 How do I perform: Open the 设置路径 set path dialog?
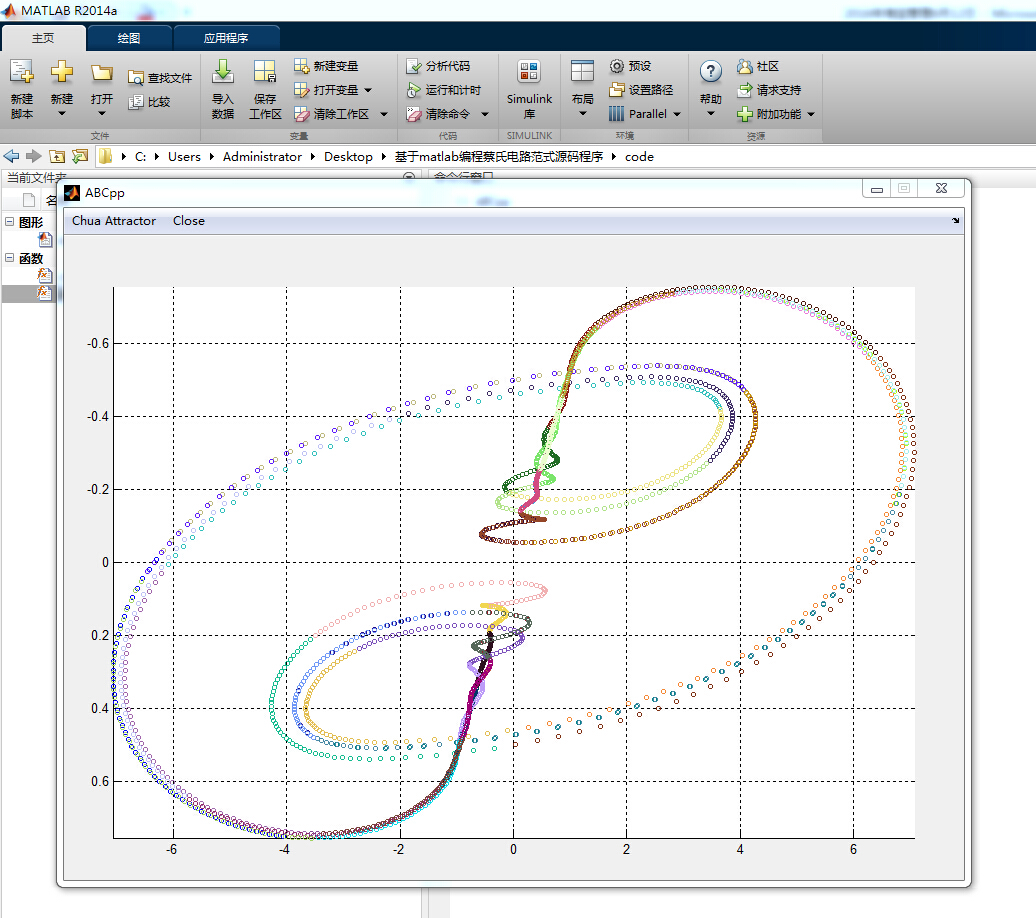coord(641,90)
